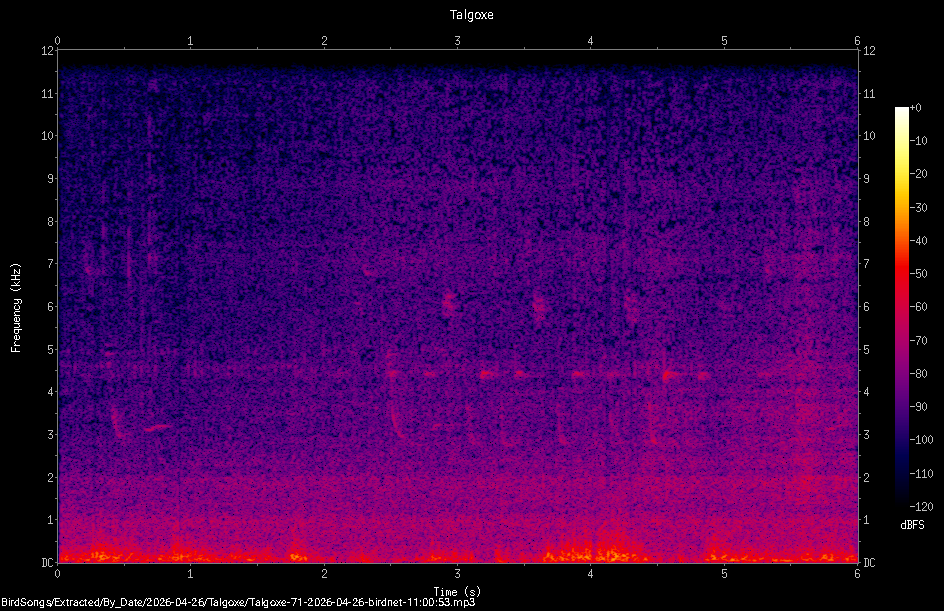
Task: Click the Frequency (kHz) axis label
Action: tap(16, 308)
